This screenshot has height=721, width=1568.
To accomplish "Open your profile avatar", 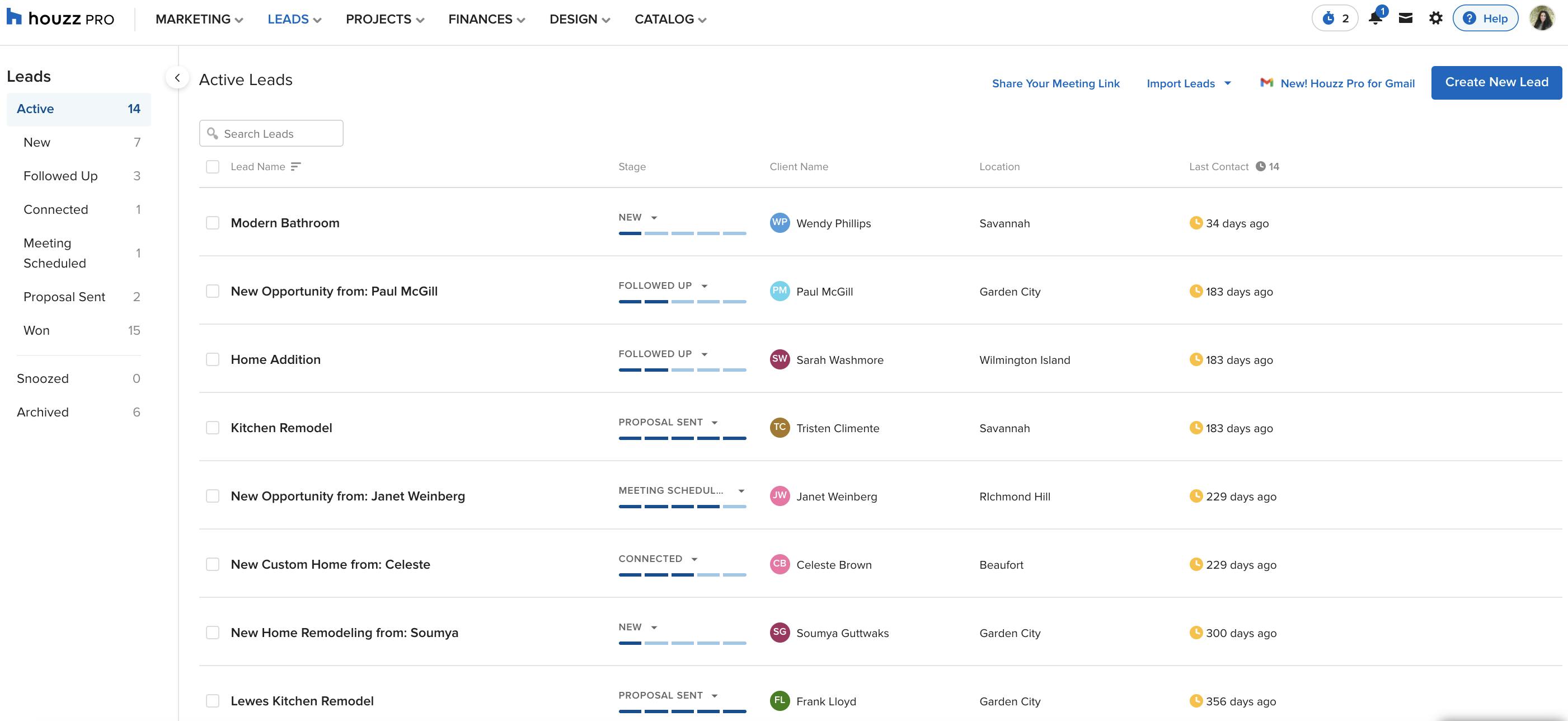I will click(1542, 18).
